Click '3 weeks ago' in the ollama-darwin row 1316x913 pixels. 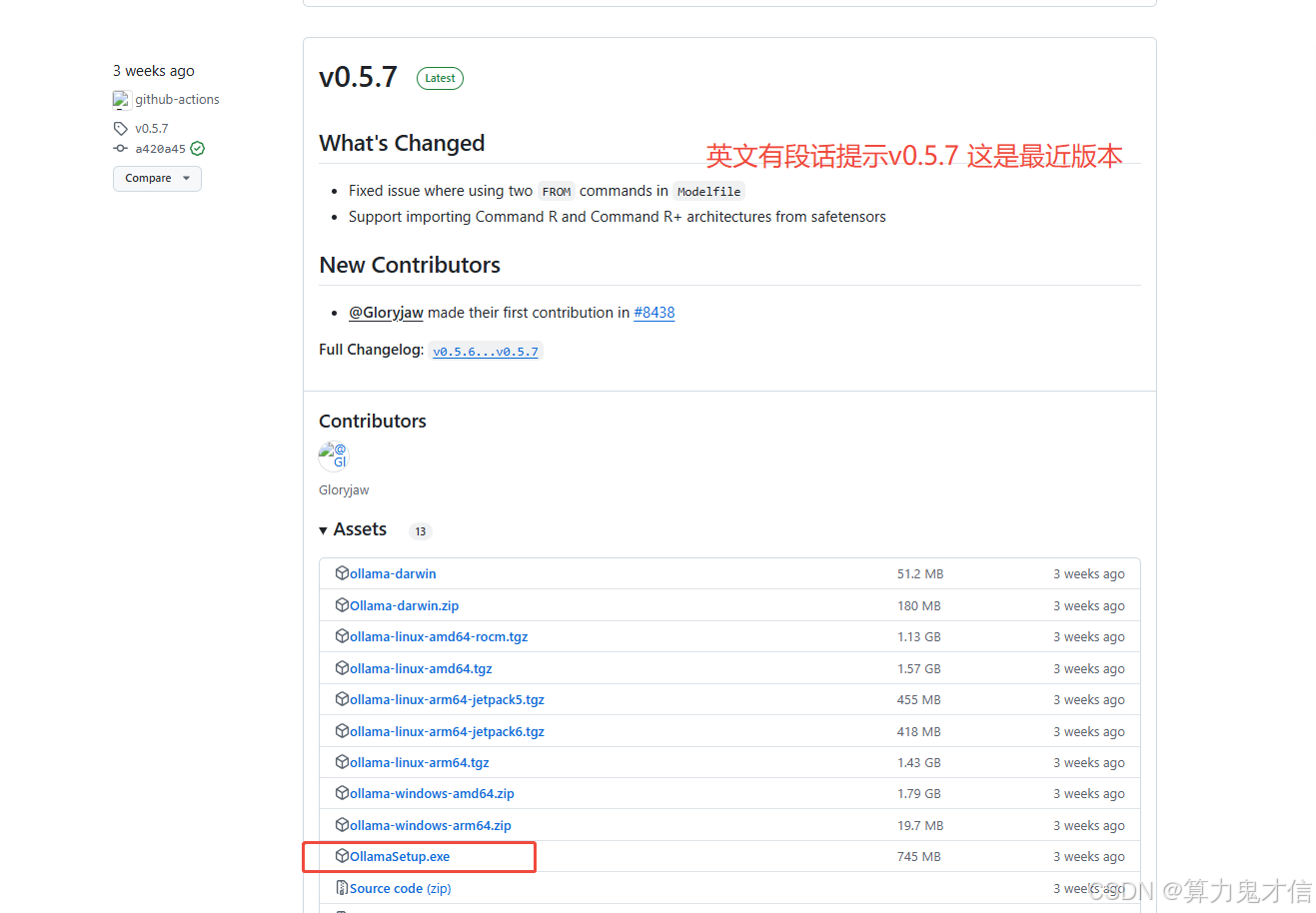pyautogui.click(x=1088, y=573)
